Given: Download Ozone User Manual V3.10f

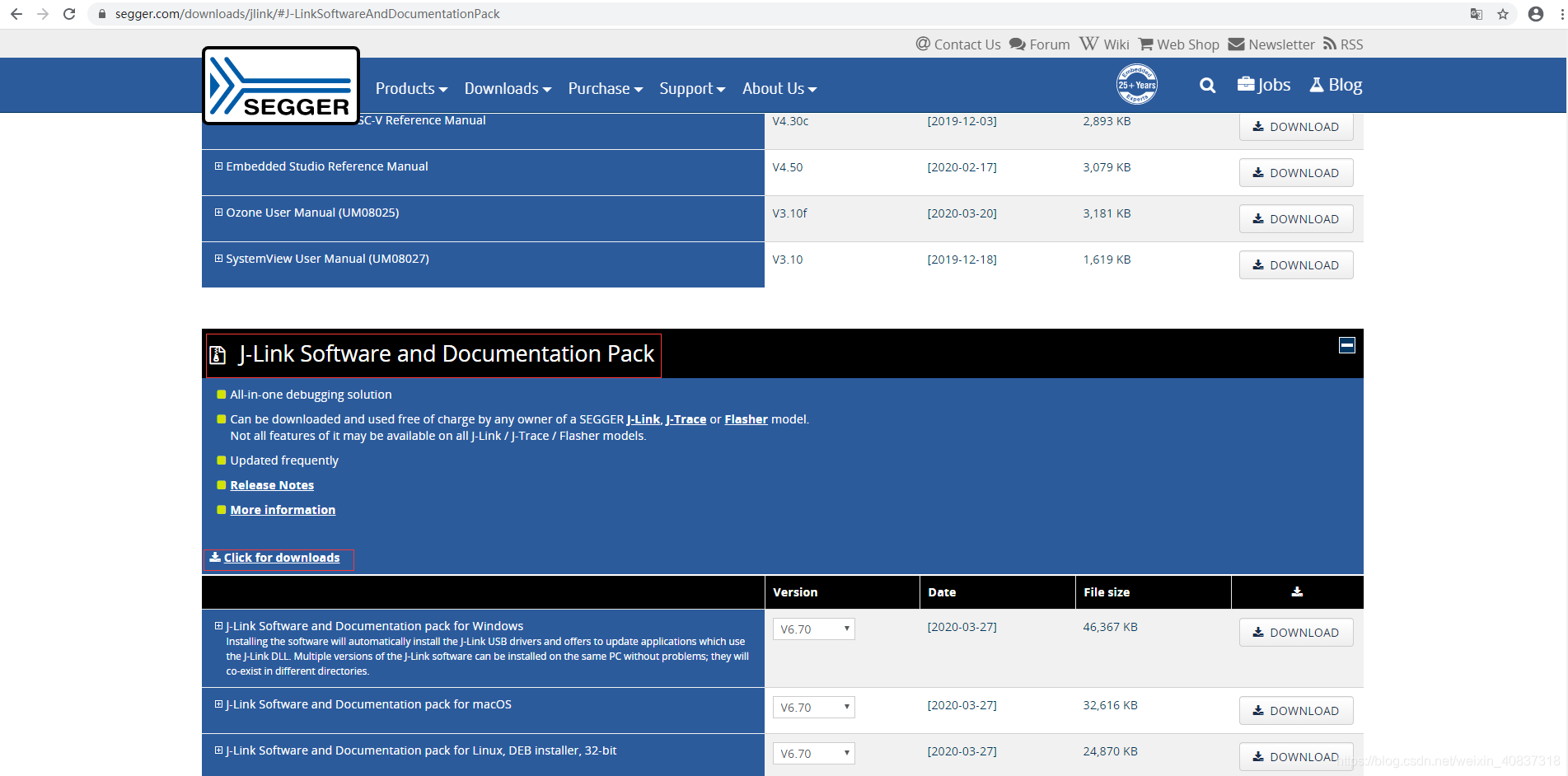Looking at the screenshot, I should [x=1296, y=219].
